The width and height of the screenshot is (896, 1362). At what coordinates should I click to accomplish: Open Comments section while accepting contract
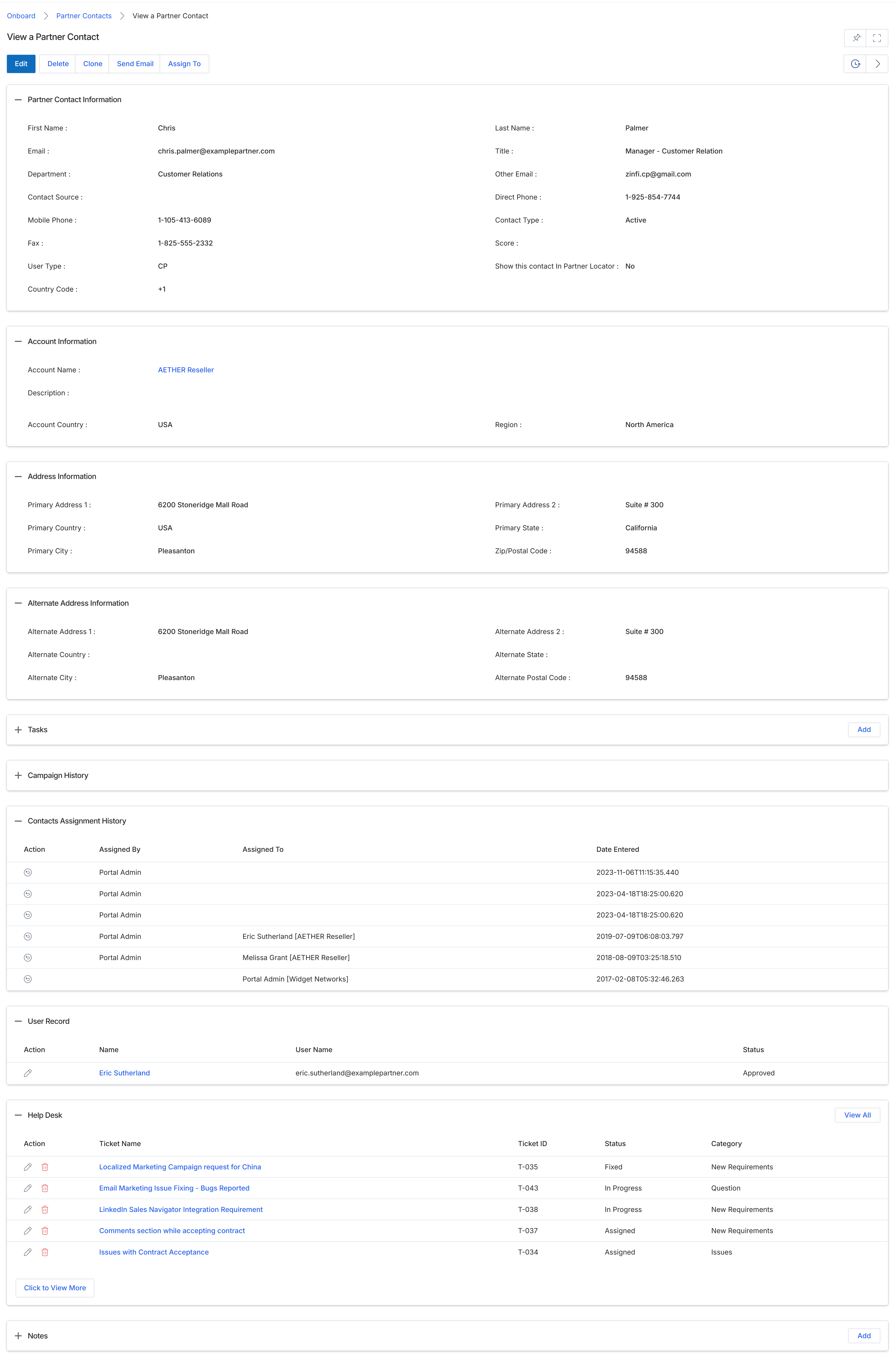coord(172,1231)
